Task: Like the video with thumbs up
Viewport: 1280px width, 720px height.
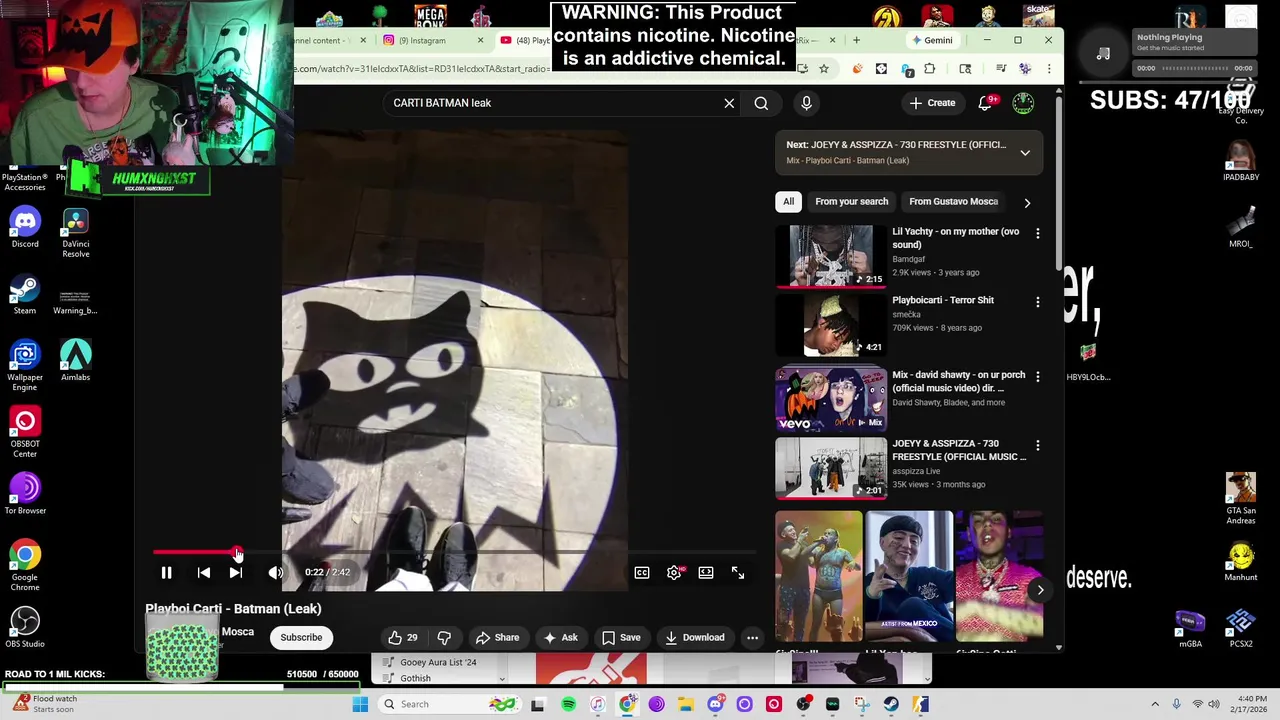Action: coord(402,638)
